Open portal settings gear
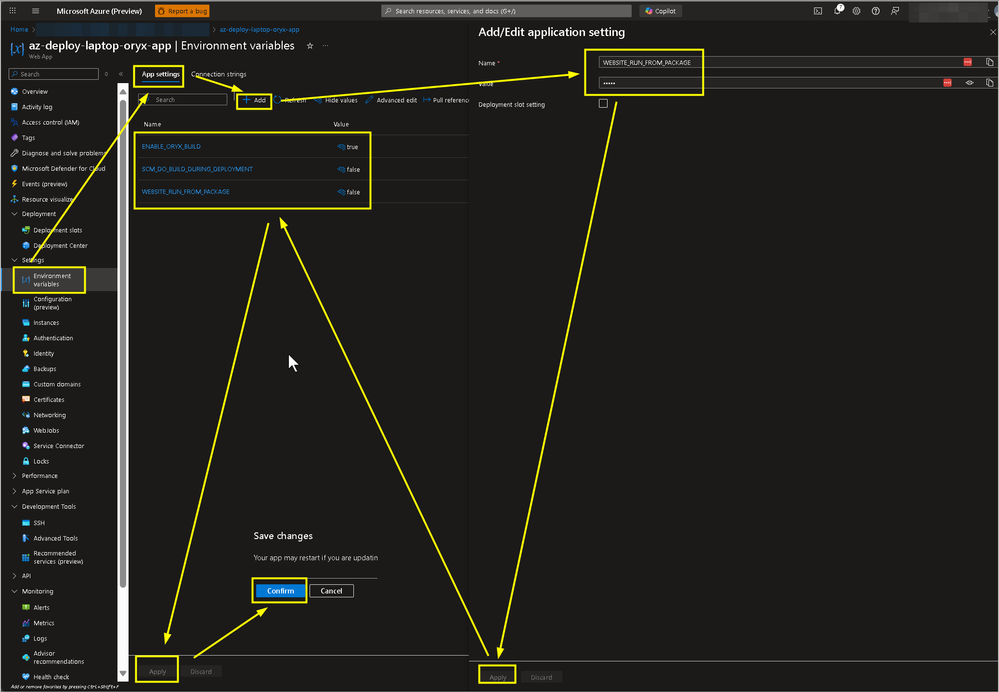Viewport: 999px width, 692px height. coord(856,11)
